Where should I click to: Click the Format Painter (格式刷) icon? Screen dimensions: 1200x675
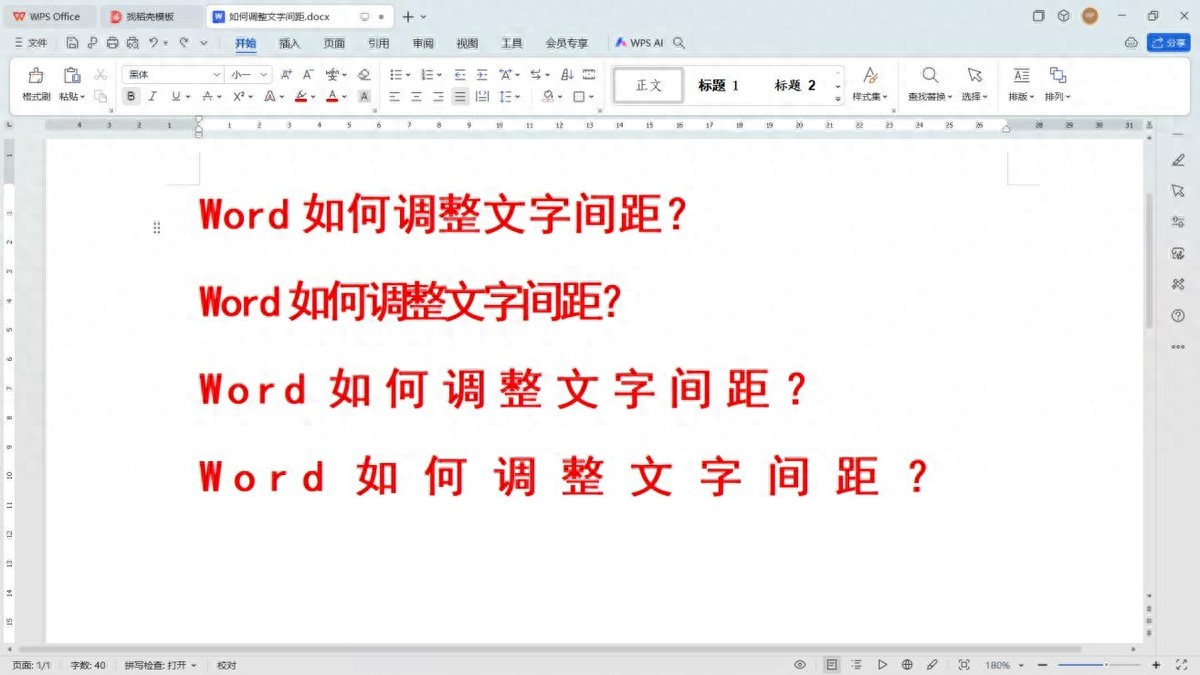[36, 76]
